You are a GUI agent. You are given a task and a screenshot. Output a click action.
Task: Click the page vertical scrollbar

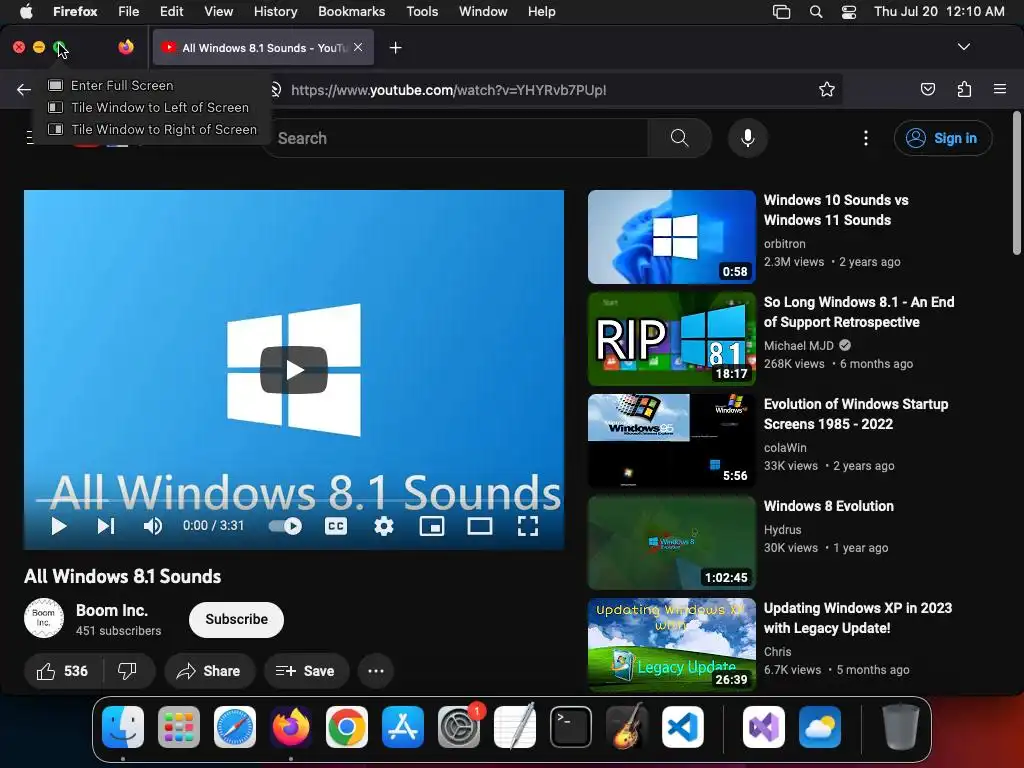1016,183
